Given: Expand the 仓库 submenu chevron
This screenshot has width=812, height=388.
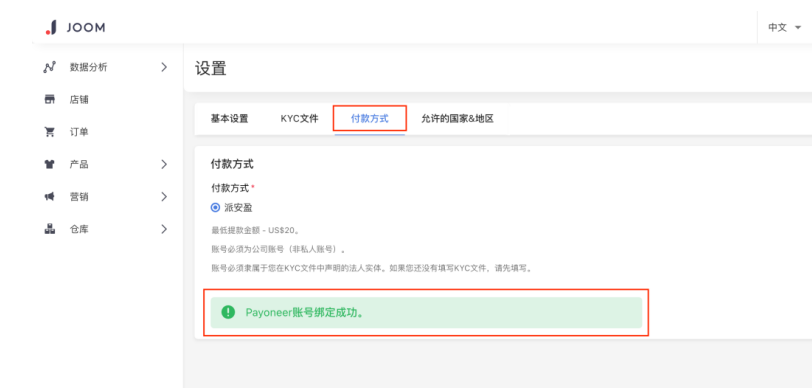Looking at the screenshot, I should pos(164,229).
